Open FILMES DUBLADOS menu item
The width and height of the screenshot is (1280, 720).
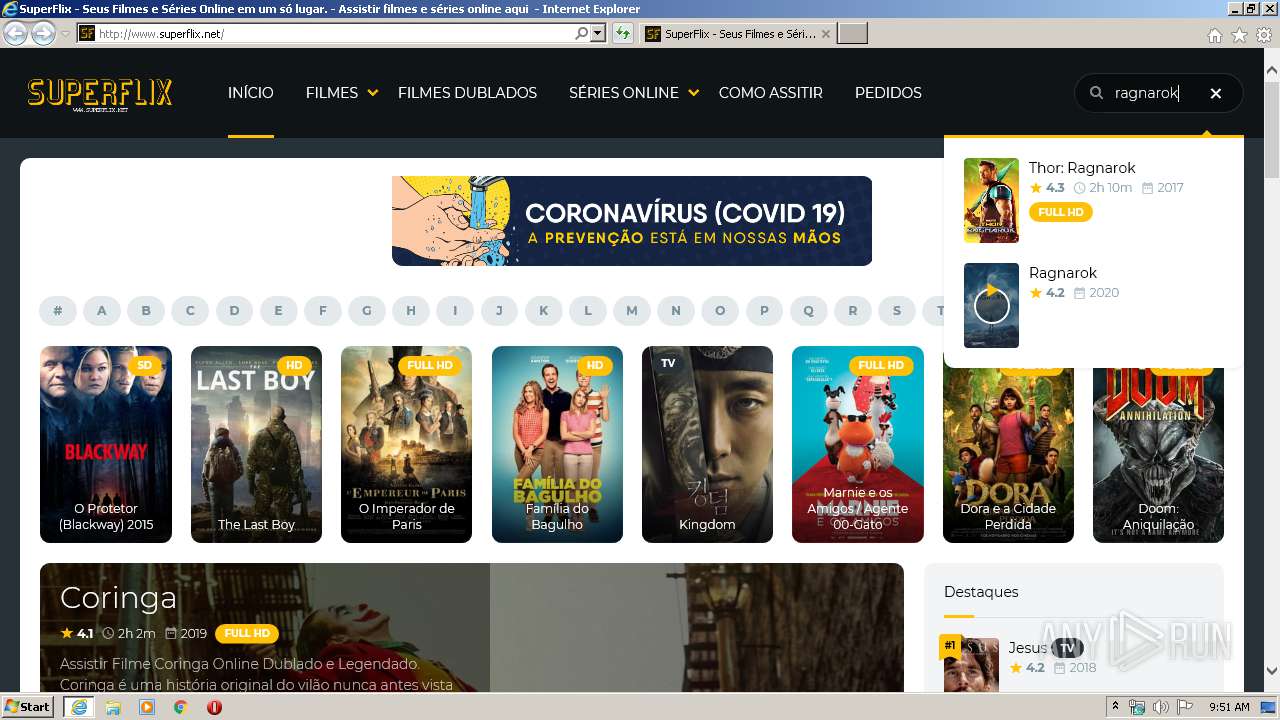pos(467,93)
